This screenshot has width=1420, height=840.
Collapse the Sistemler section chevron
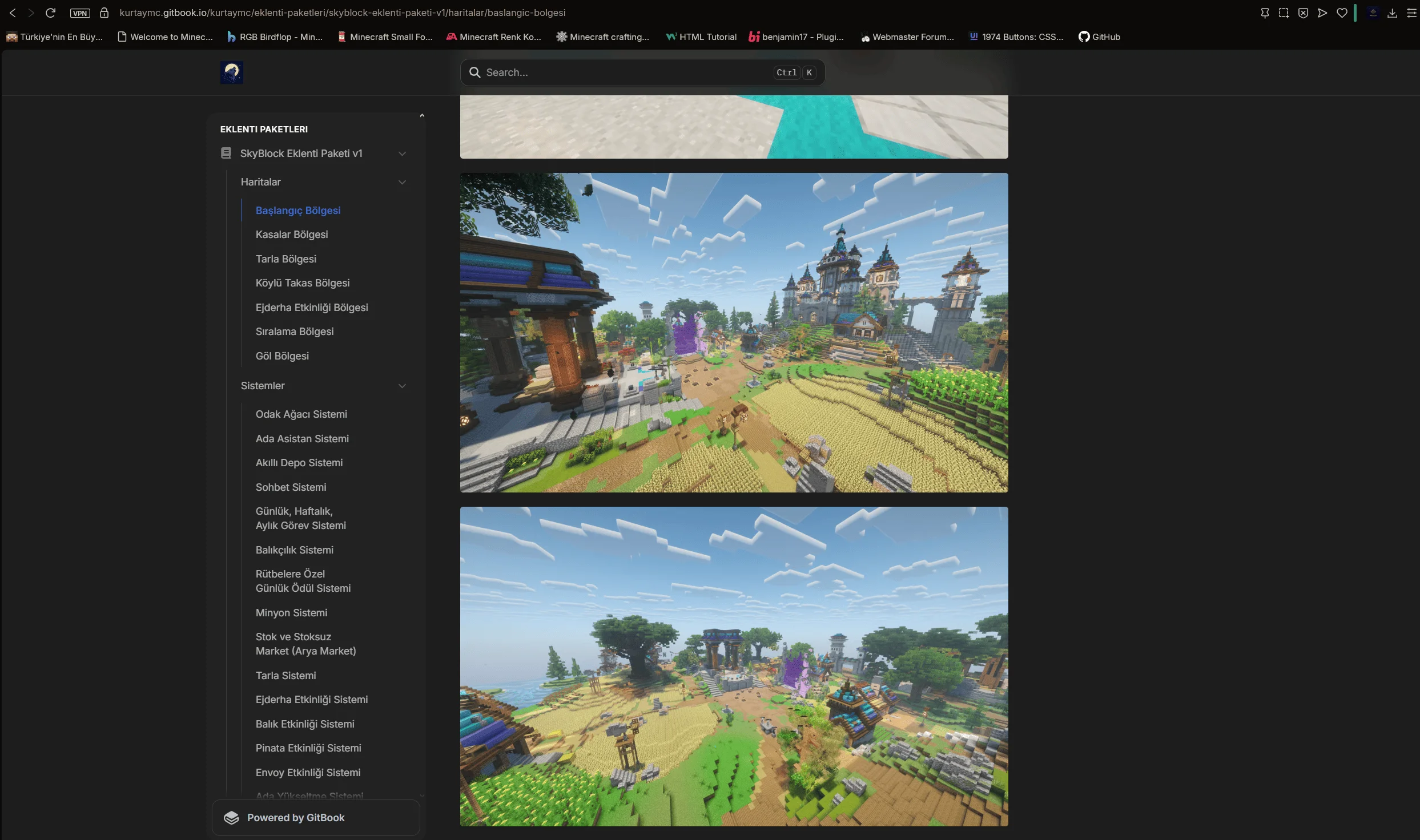pyautogui.click(x=402, y=386)
